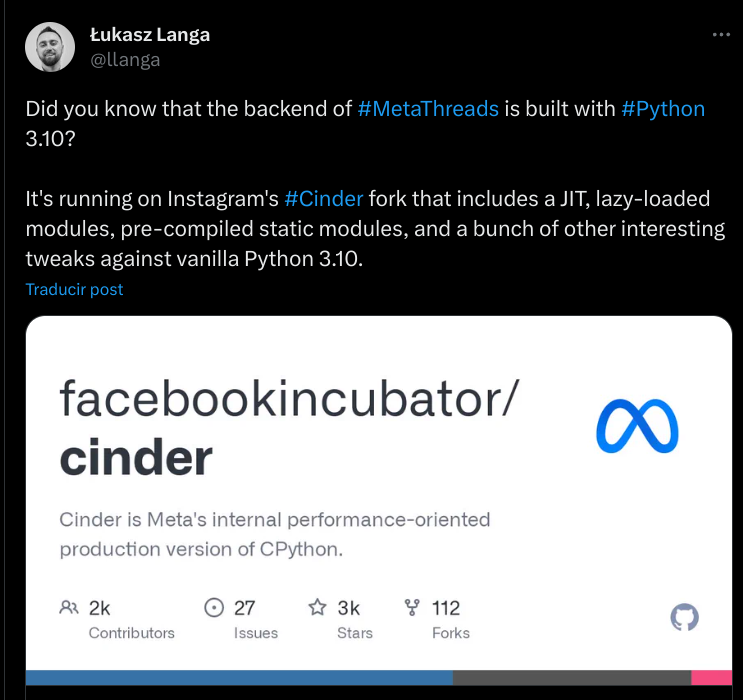
Task: Click the 112 Forks count
Action: coord(446,607)
